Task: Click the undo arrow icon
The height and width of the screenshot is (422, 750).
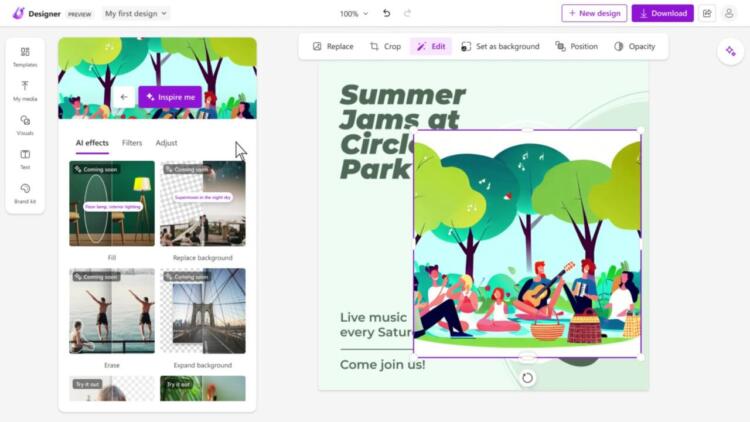Action: (x=386, y=14)
